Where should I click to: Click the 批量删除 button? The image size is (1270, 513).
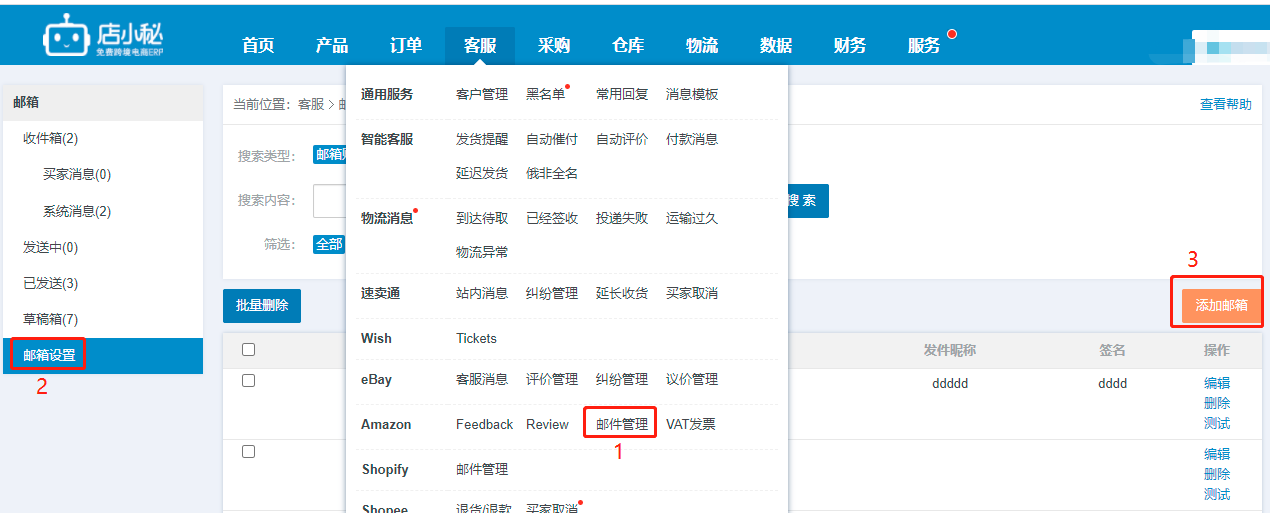click(262, 306)
